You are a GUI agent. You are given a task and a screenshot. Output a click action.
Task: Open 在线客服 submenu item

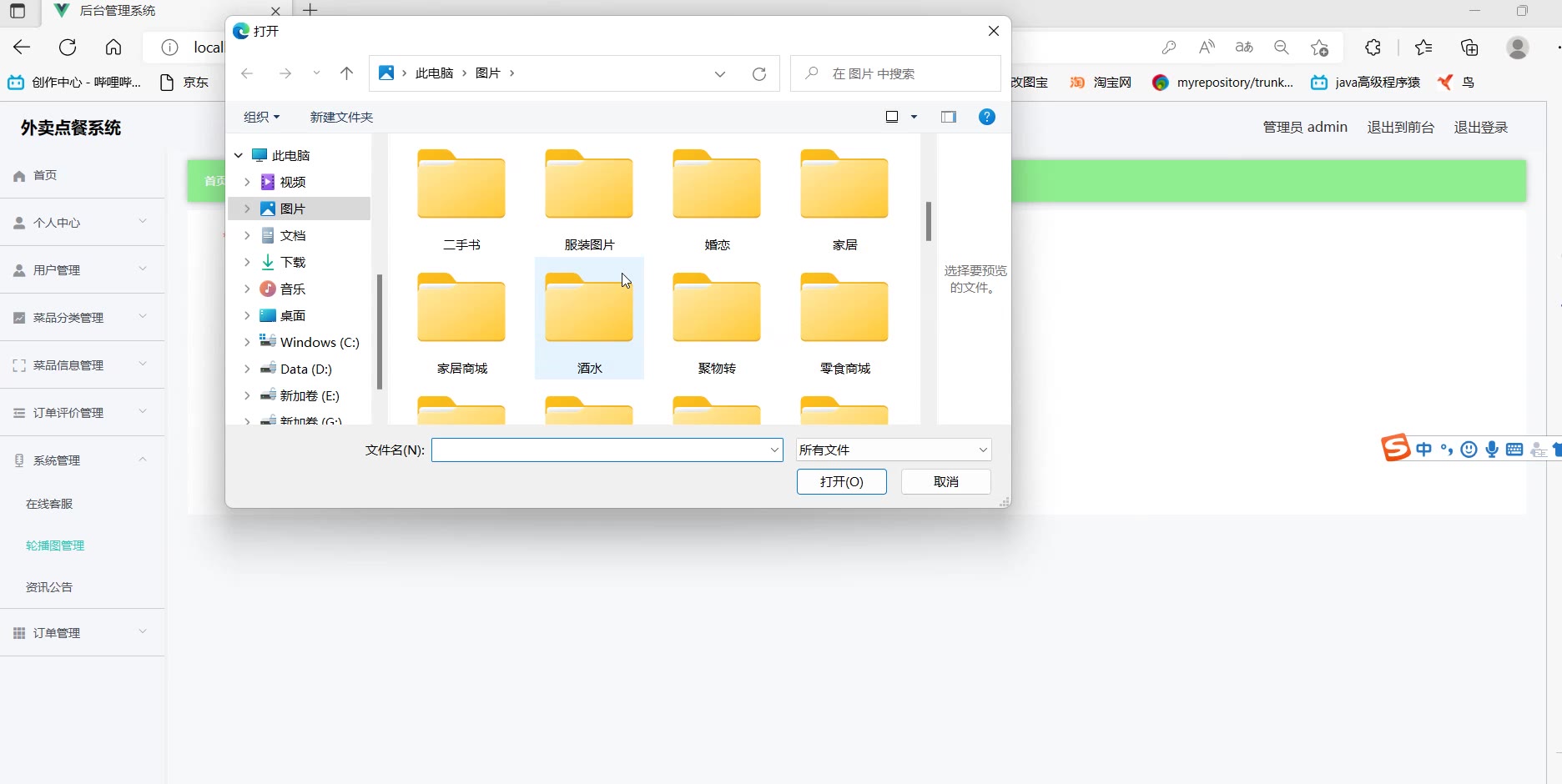(x=49, y=504)
